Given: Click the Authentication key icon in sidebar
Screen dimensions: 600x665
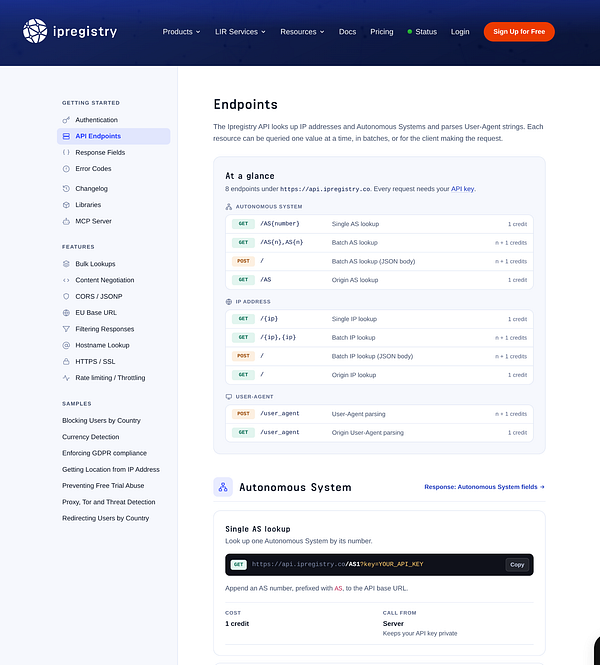Looking at the screenshot, I should (x=66, y=120).
